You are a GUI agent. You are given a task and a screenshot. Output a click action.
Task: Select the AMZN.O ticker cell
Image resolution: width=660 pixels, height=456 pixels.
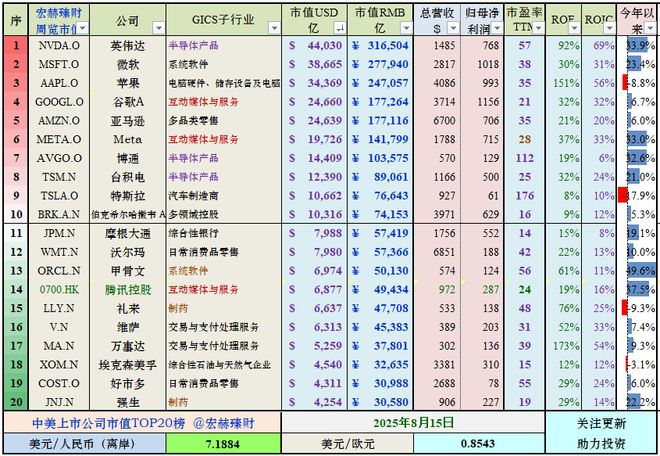tap(59, 120)
